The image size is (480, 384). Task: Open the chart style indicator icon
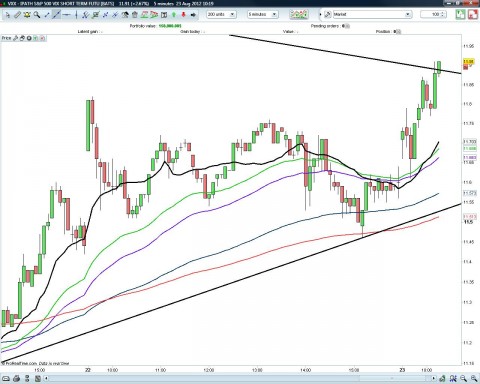pyautogui.click(x=298, y=14)
